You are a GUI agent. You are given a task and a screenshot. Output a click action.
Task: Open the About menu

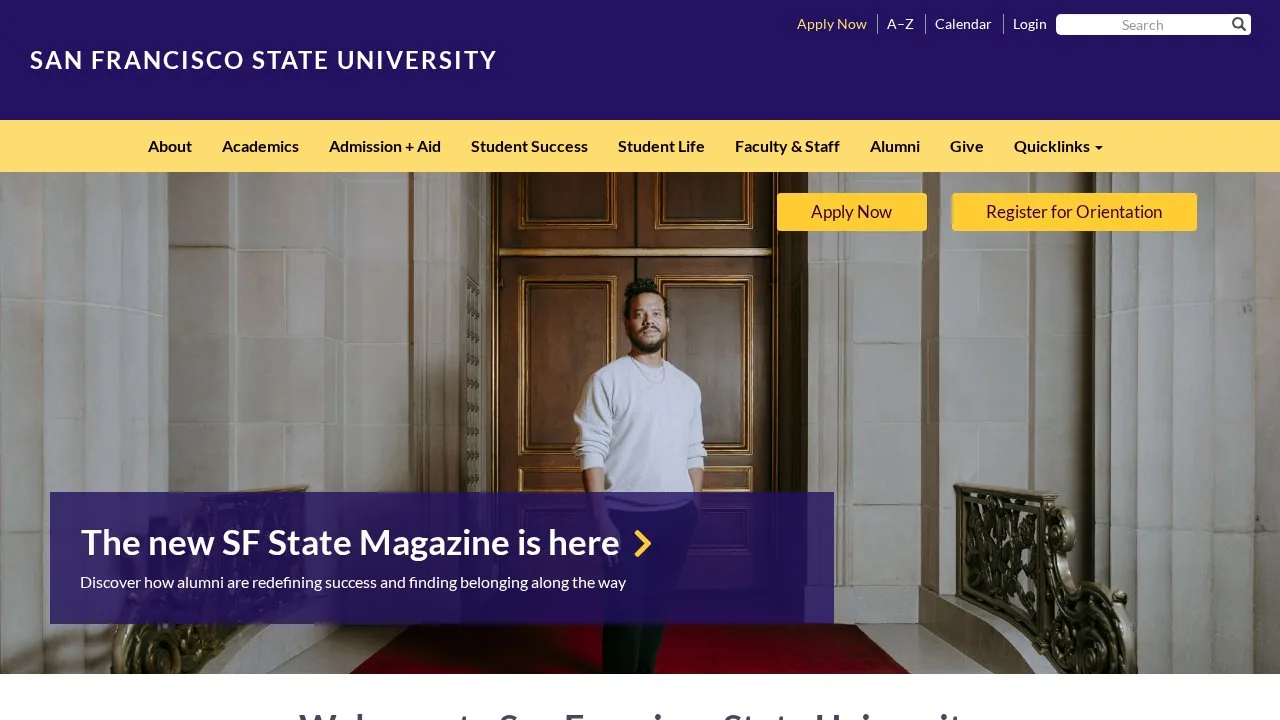click(x=170, y=146)
